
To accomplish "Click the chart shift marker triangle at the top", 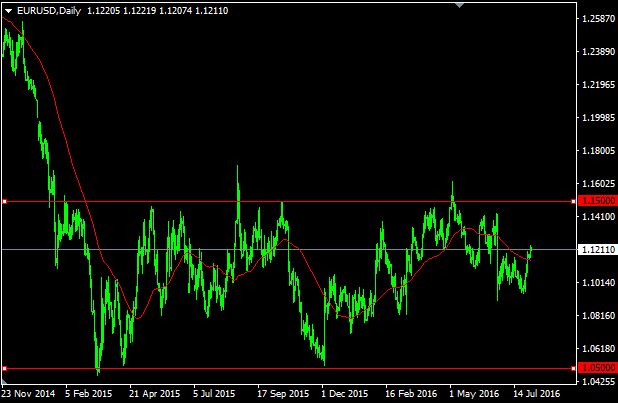I will pyautogui.click(x=459, y=5).
